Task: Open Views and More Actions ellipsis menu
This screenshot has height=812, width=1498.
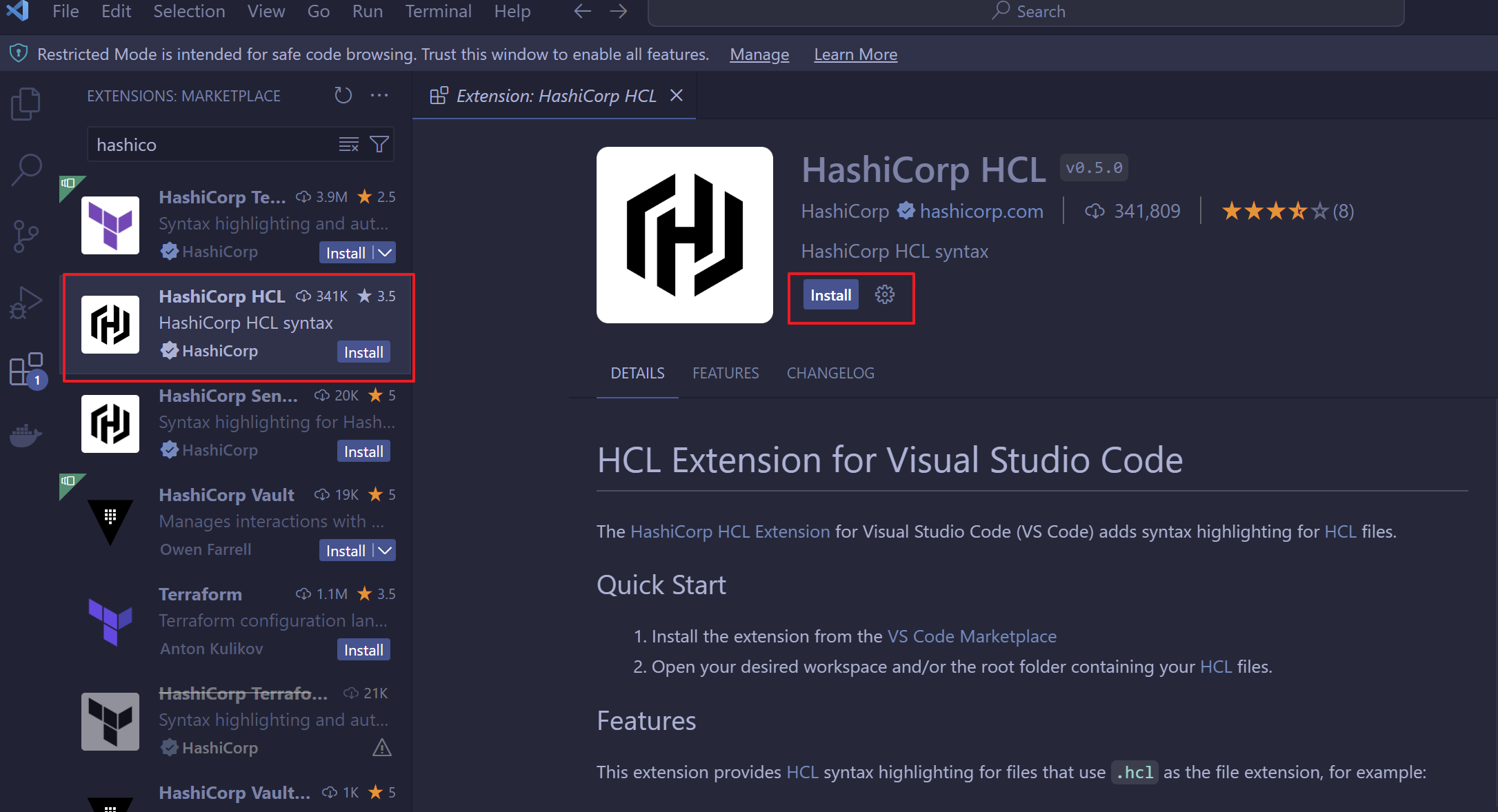Action: click(x=379, y=95)
